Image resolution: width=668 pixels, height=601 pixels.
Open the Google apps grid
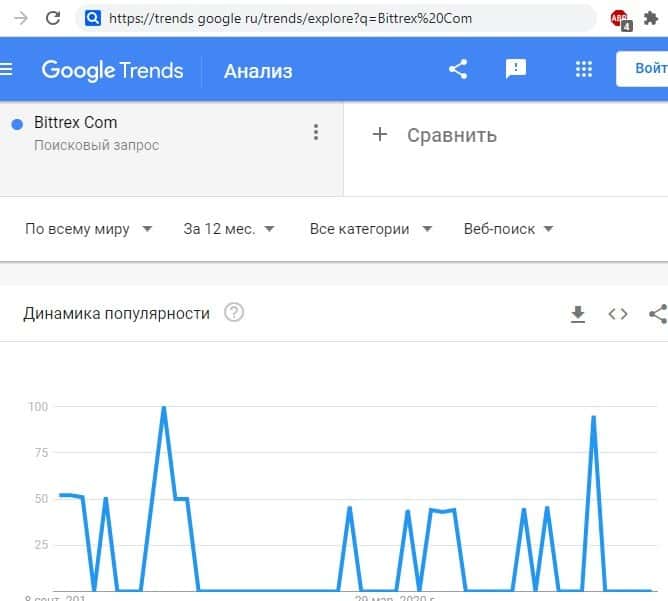[584, 69]
